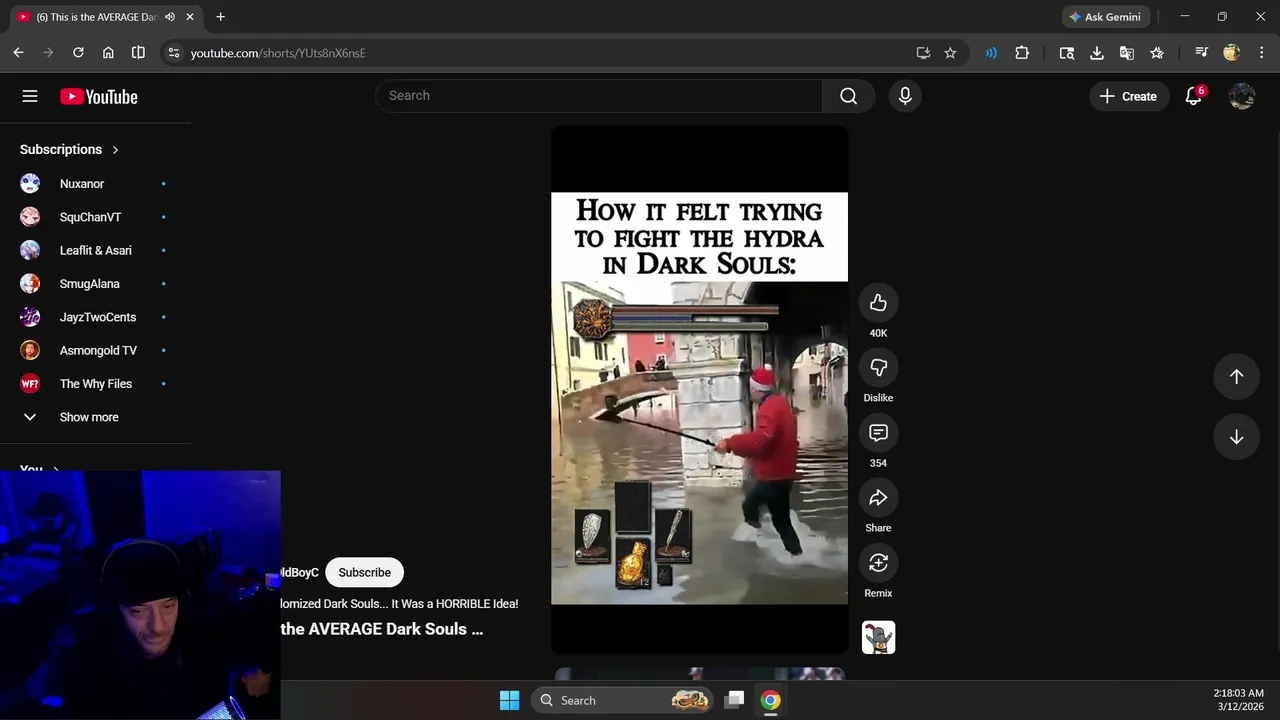Open the search-in-page extension icon

click(1067, 53)
